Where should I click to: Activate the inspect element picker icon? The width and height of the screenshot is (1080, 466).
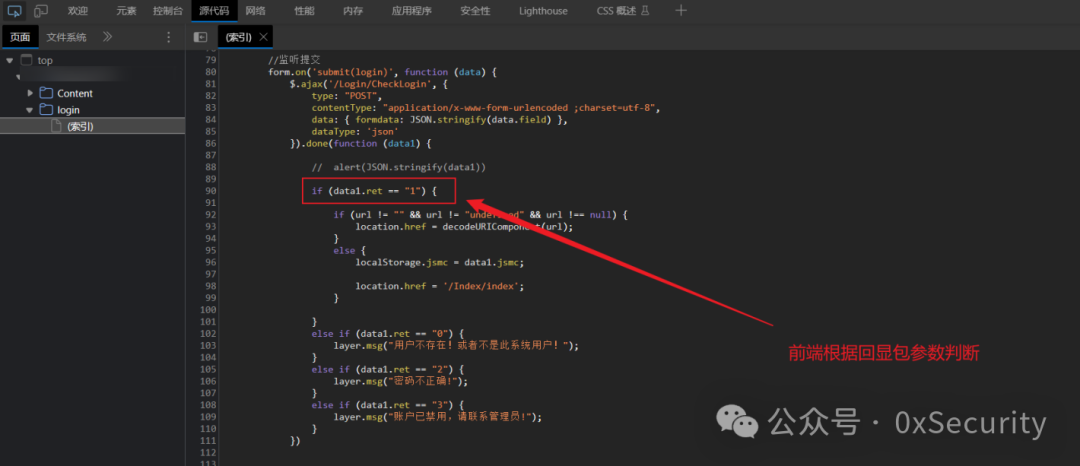tap(14, 10)
